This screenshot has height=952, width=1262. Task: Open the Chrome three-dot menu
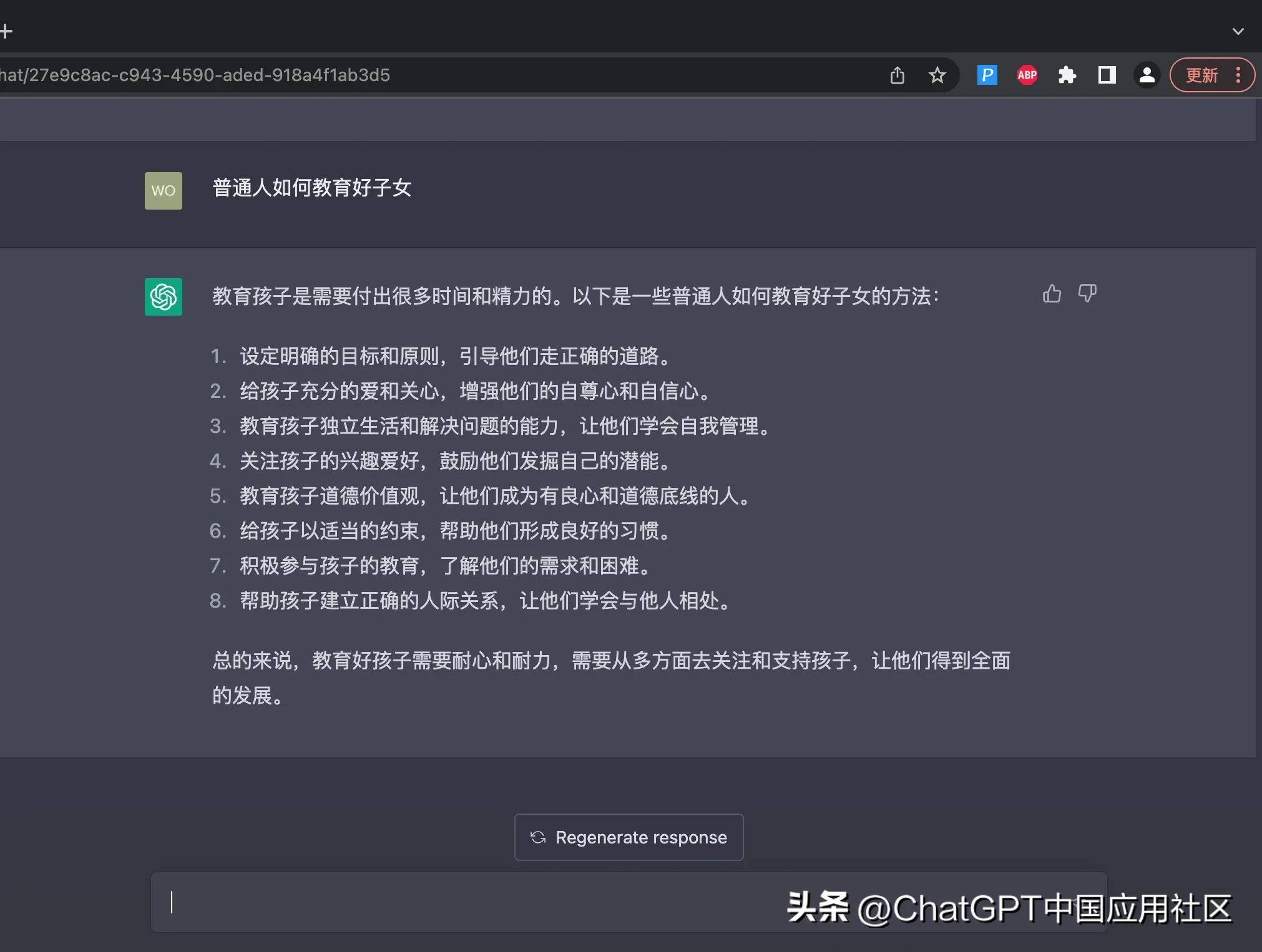1239,75
